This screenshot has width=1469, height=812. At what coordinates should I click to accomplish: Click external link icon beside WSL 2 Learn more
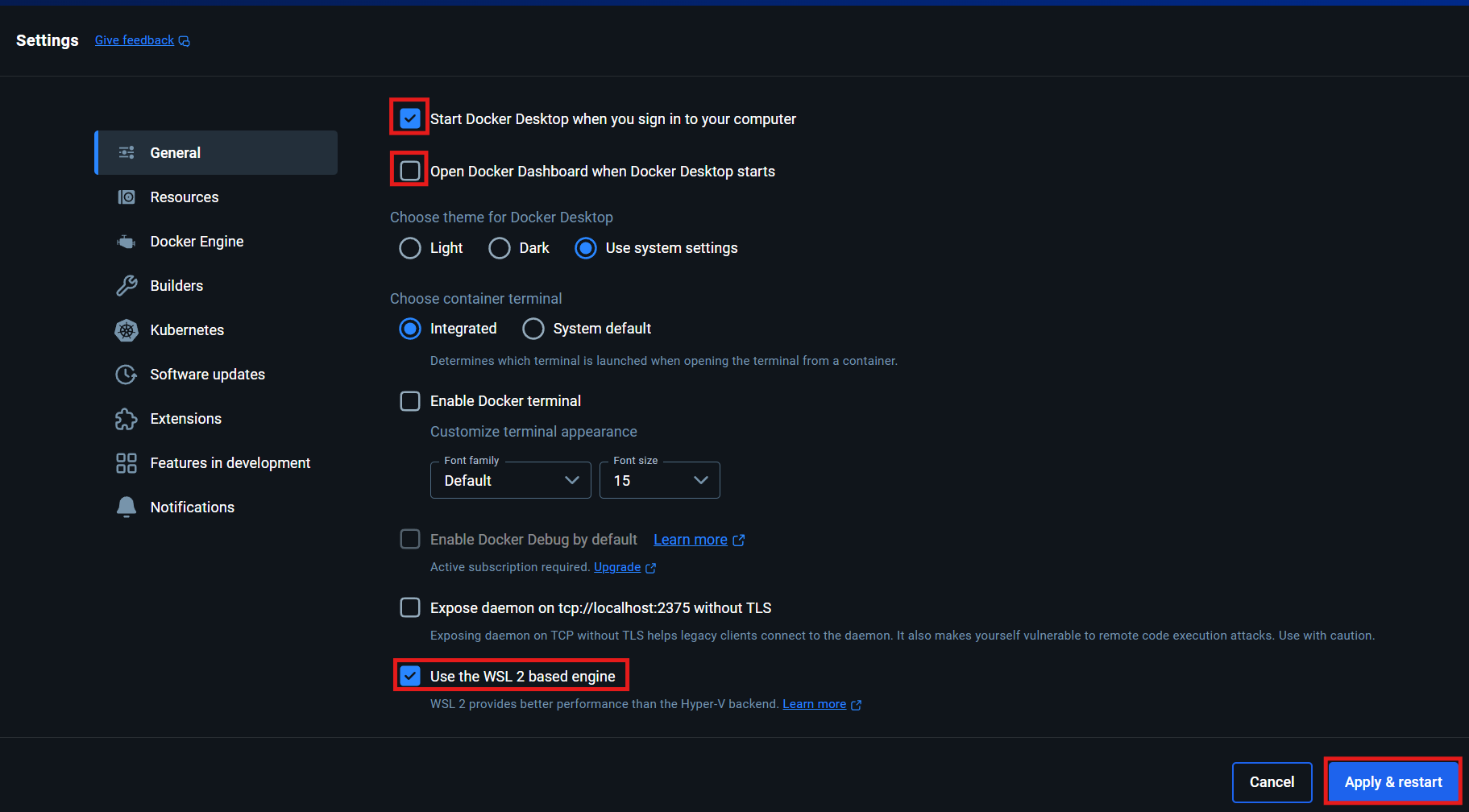[x=857, y=705]
